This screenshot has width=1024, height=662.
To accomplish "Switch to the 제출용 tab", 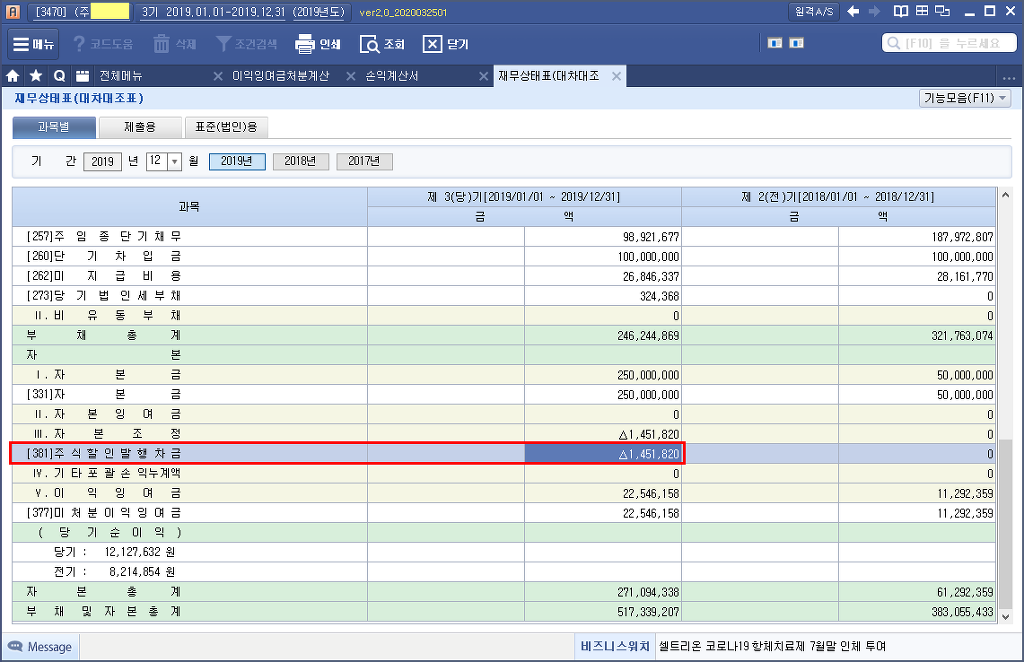I will point(140,127).
